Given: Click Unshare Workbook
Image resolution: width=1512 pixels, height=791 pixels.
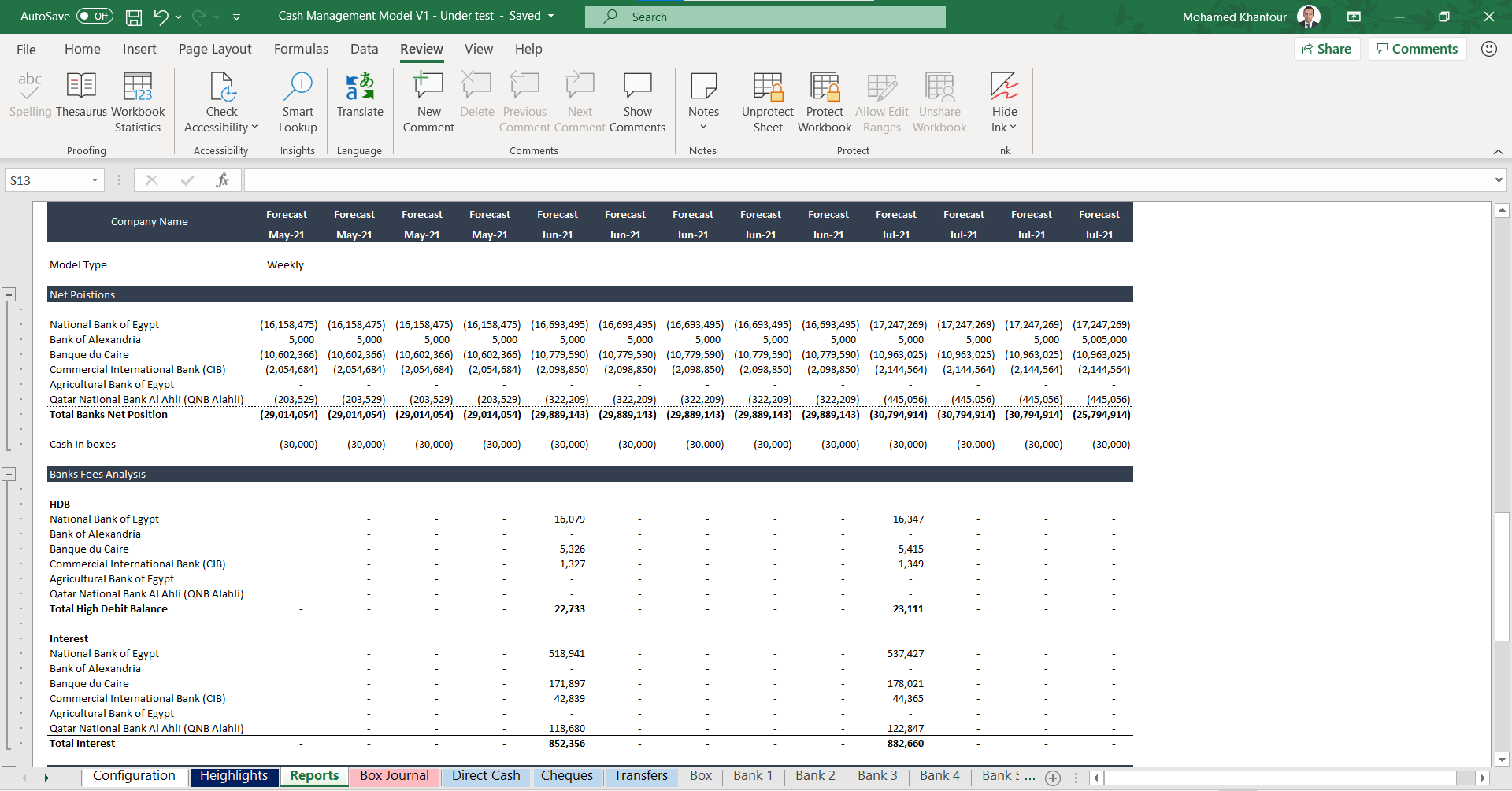Looking at the screenshot, I should click(x=939, y=102).
